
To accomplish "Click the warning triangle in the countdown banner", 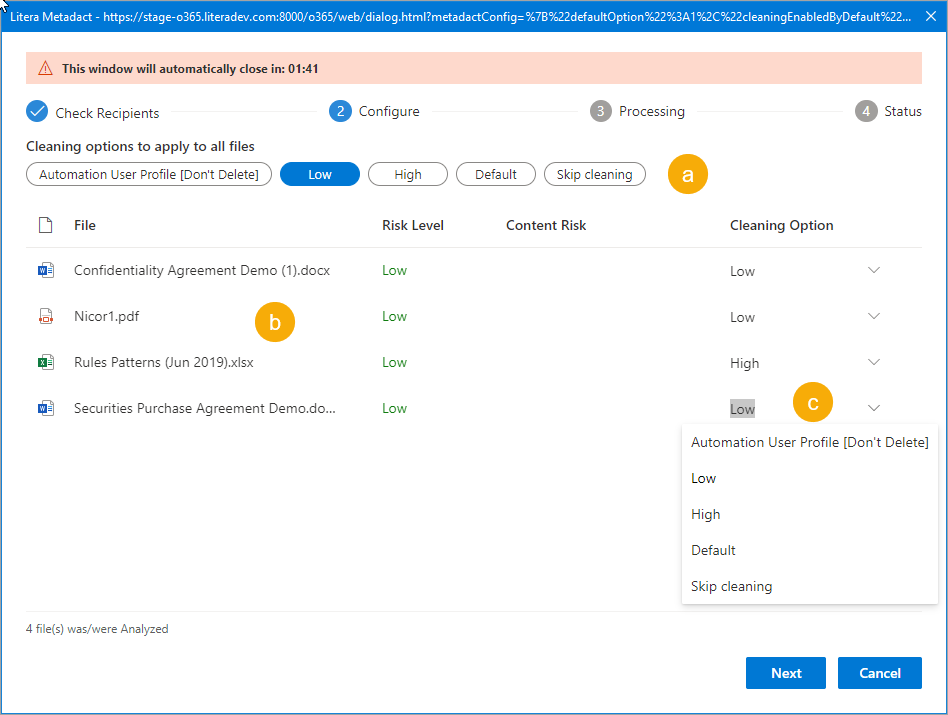I will 44,67.
